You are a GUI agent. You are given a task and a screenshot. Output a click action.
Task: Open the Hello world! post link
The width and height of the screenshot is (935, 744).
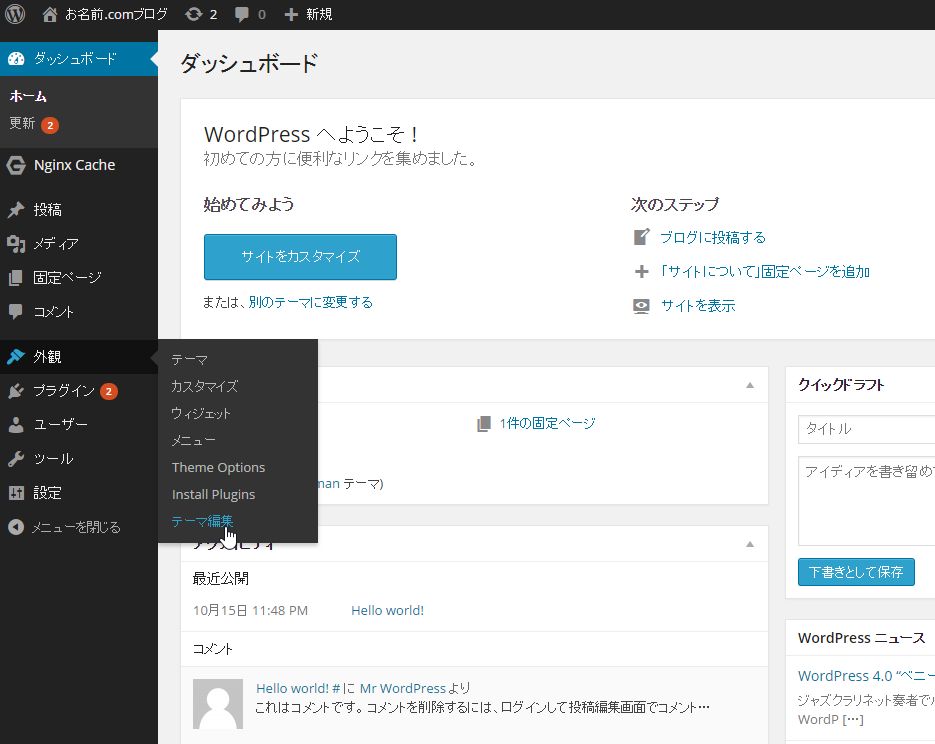[388, 610]
